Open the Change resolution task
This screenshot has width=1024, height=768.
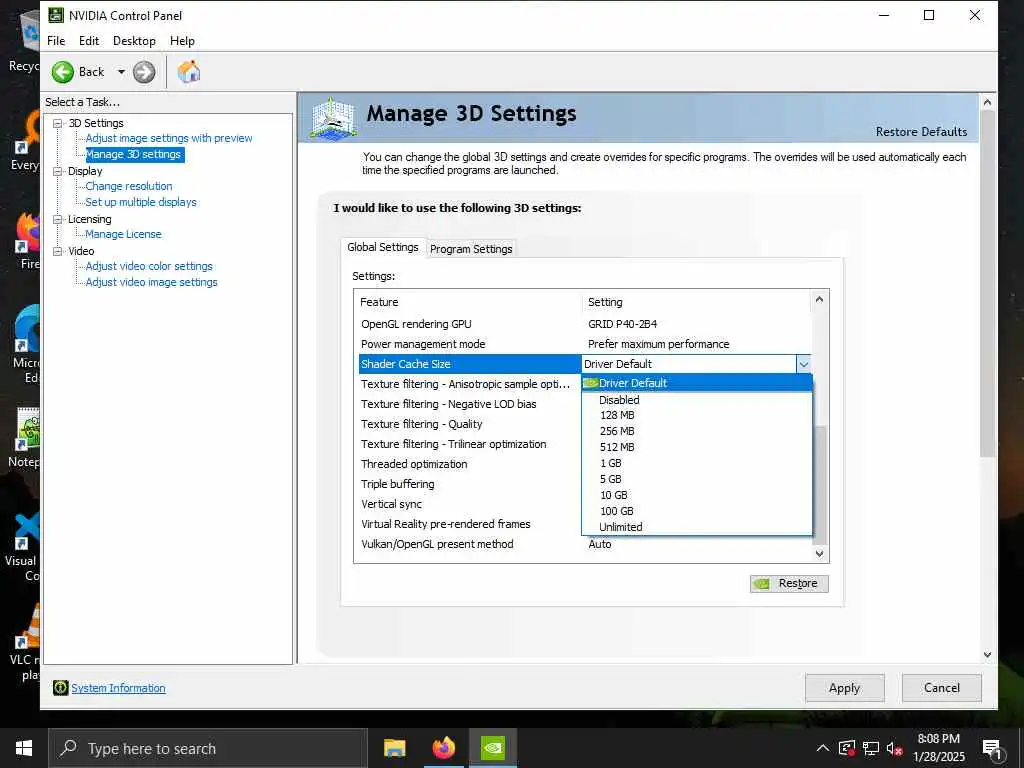coord(129,186)
